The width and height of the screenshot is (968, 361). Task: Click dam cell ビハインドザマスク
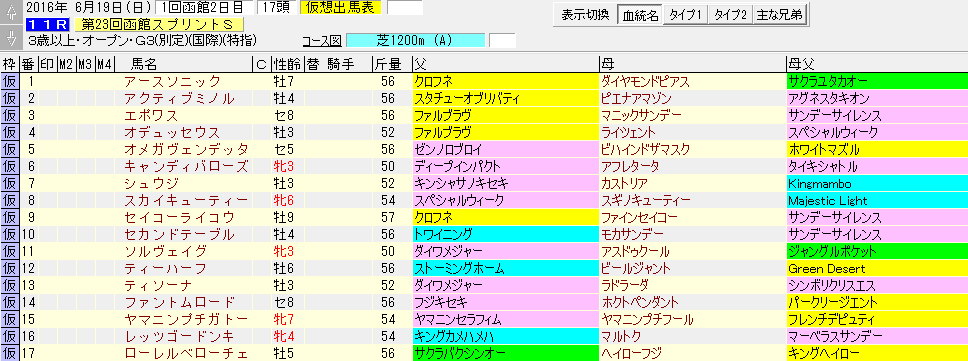point(692,149)
